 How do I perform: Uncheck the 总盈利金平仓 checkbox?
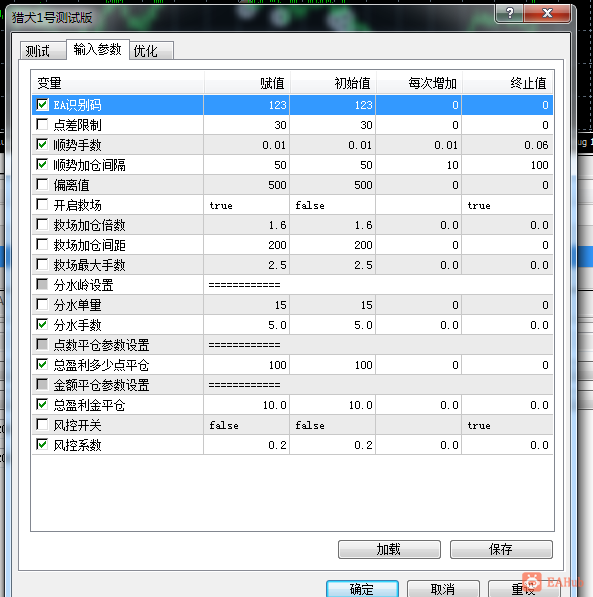42,404
